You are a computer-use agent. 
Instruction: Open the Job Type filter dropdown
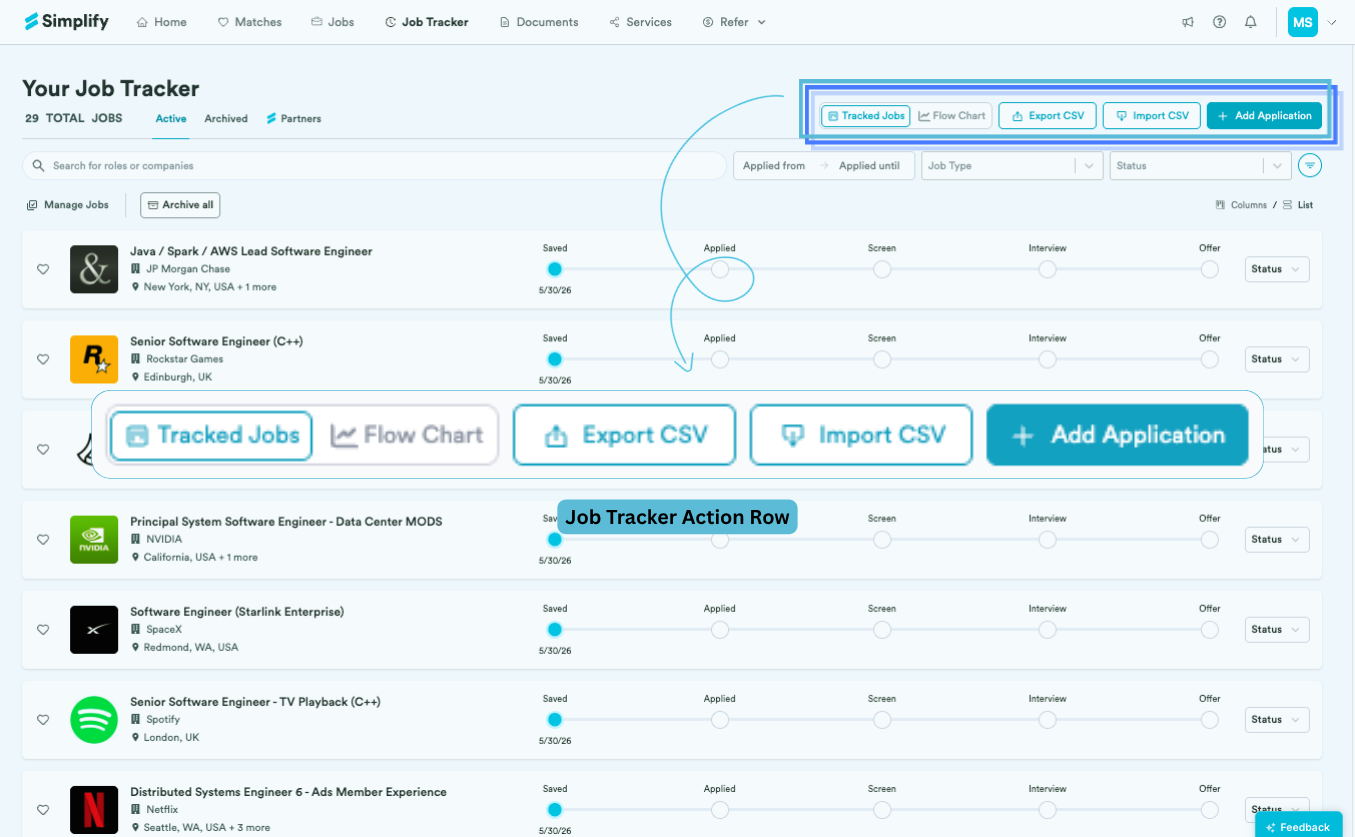(1012, 166)
